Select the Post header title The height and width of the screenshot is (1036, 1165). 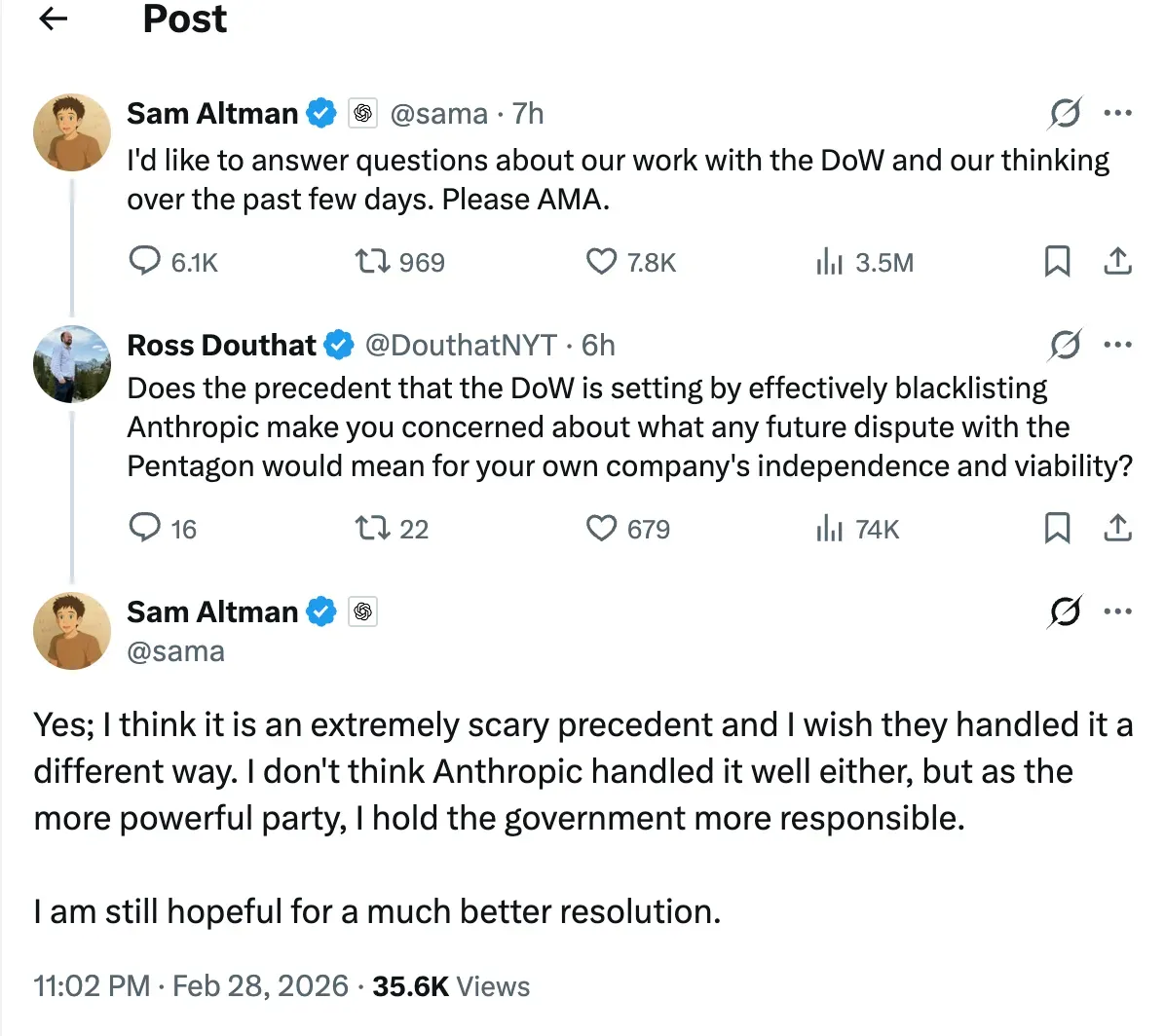click(x=184, y=19)
